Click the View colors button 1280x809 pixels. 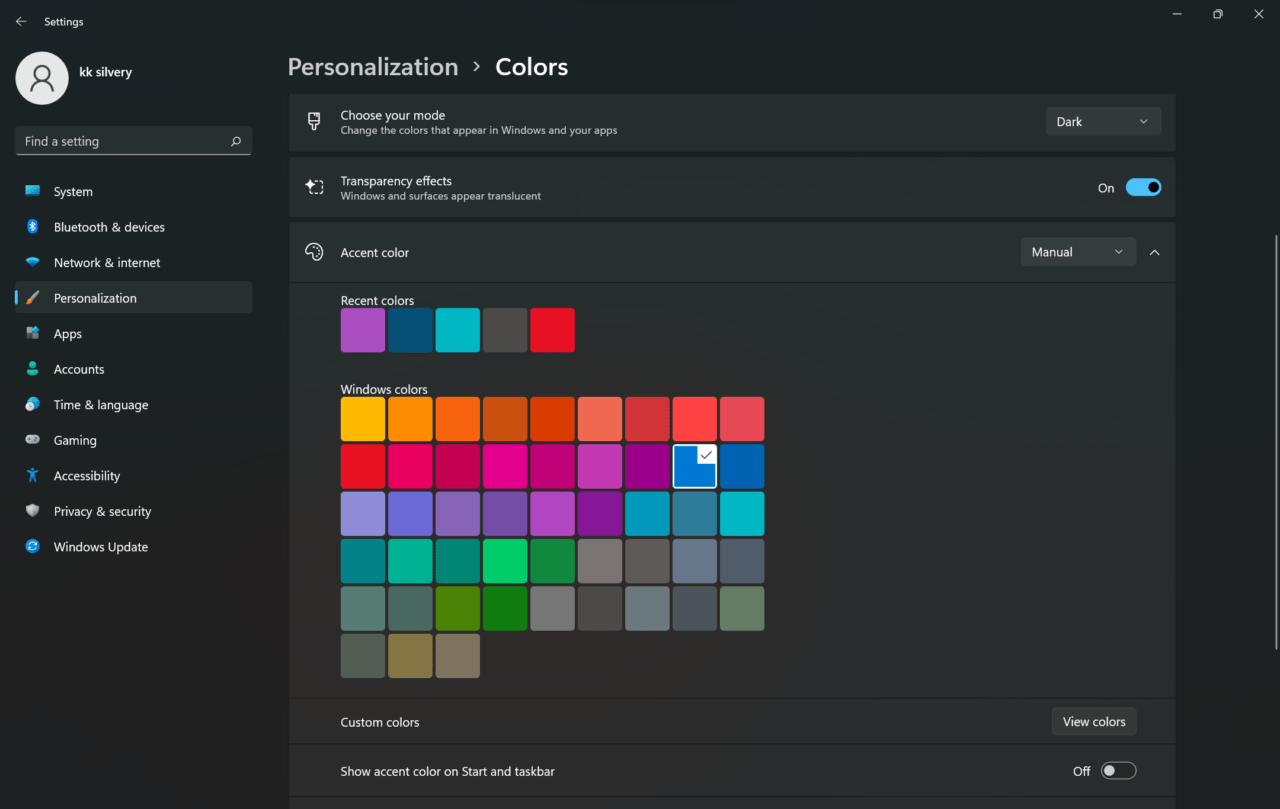[x=1094, y=721]
